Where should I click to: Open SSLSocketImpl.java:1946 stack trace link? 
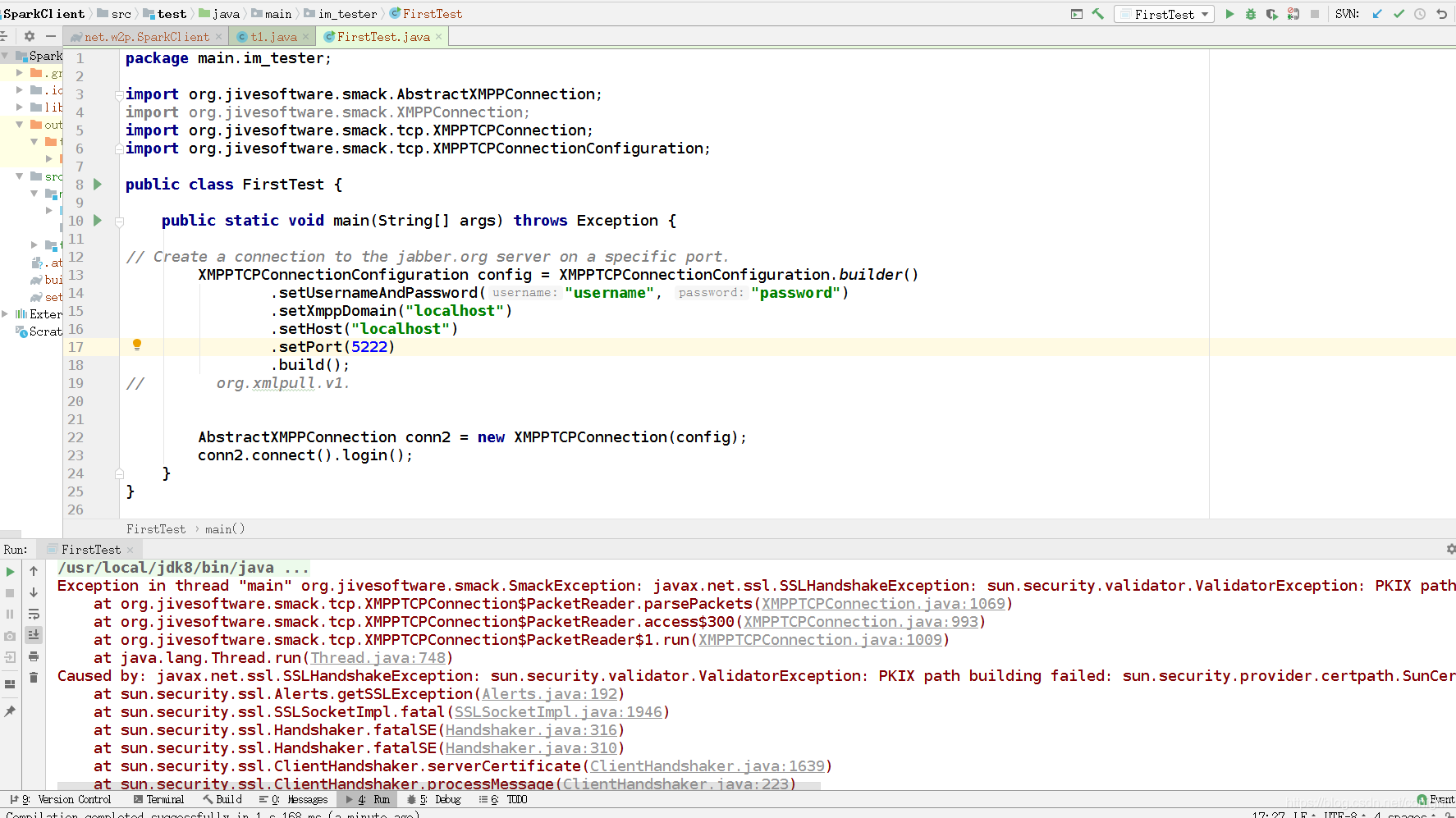pos(558,712)
